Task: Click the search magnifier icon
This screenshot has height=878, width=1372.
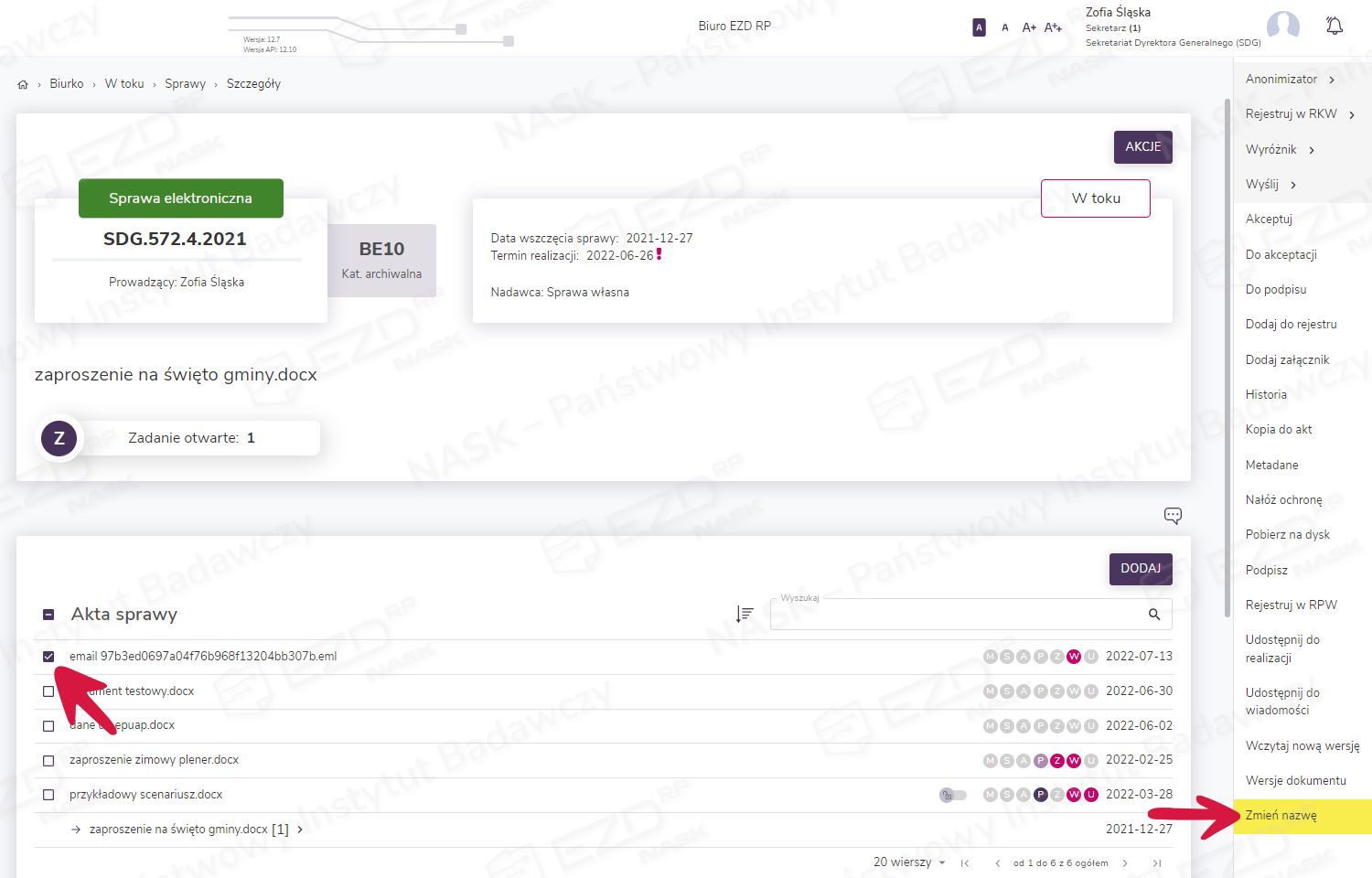Action: pos(1154,615)
